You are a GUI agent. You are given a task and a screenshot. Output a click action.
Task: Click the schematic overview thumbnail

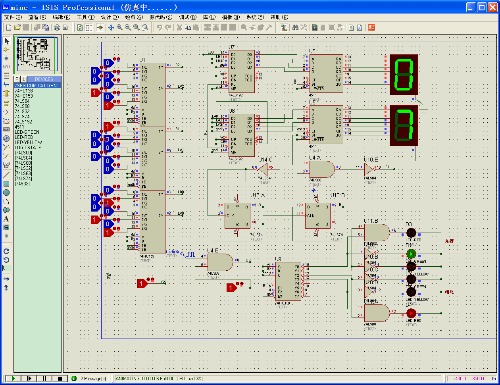pyautogui.click(x=37, y=54)
